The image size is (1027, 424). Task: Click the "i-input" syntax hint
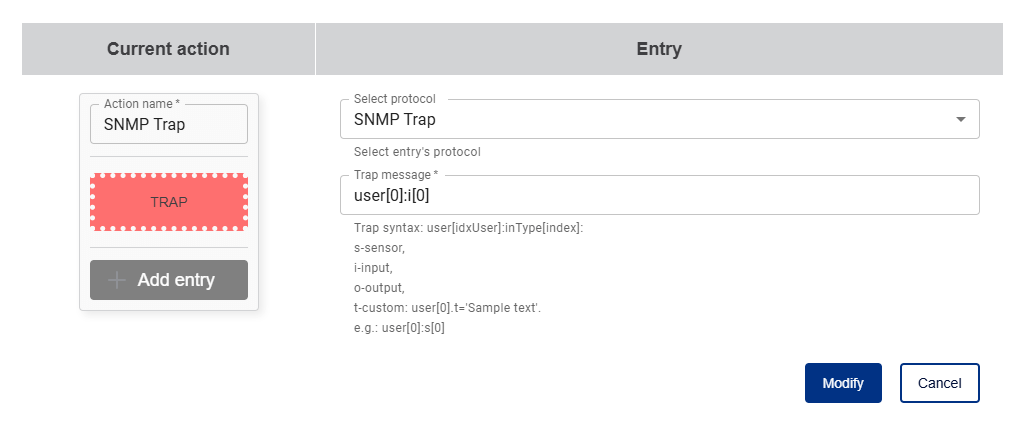[x=368, y=268]
